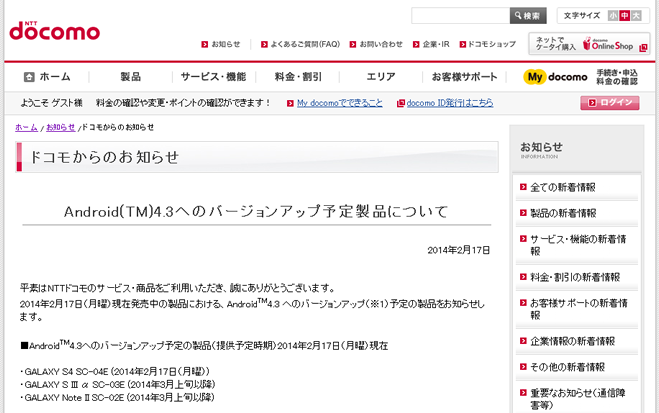Click the 検索 search button

click(x=528, y=16)
